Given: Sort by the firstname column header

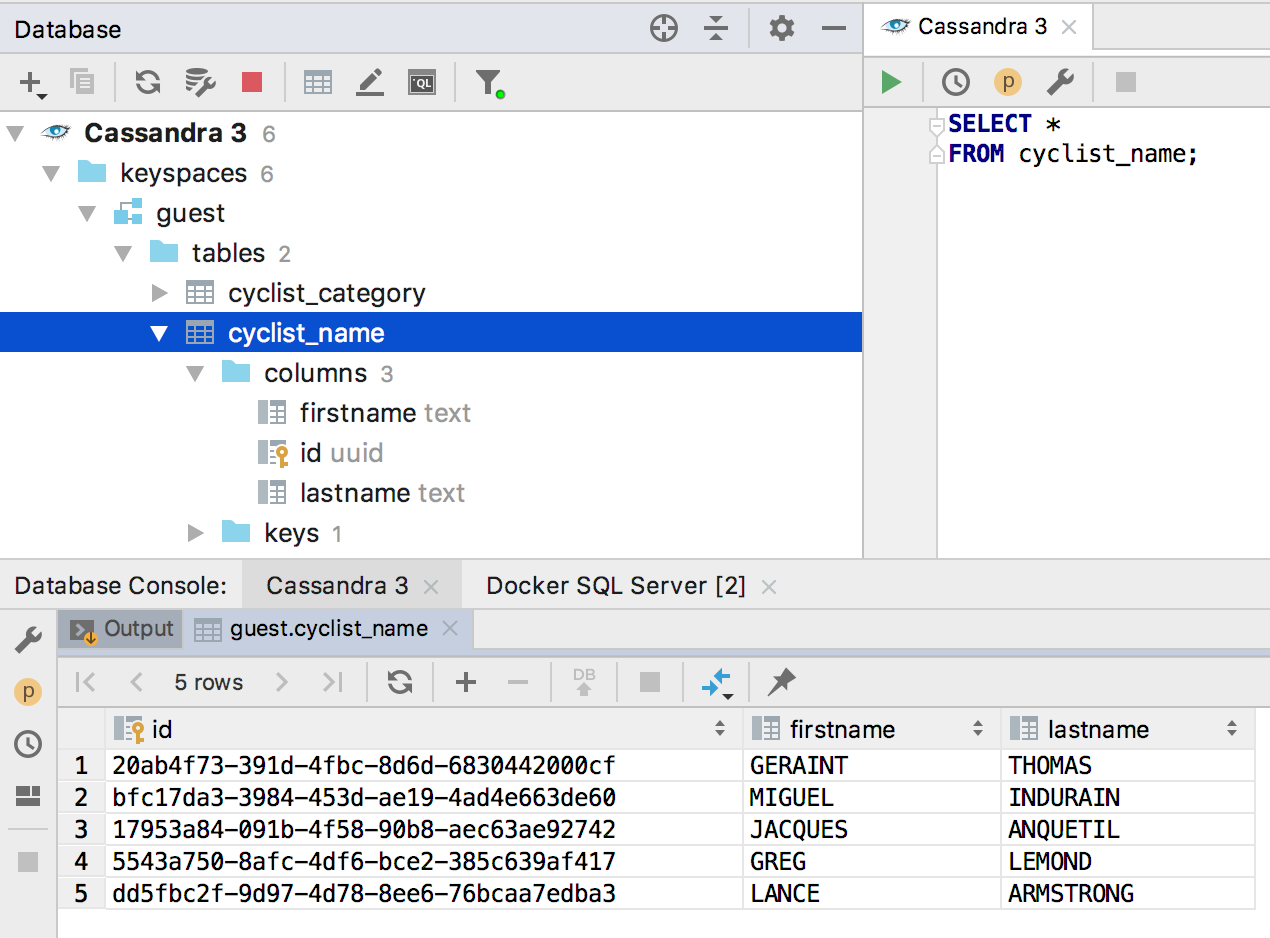Looking at the screenshot, I should [842, 730].
